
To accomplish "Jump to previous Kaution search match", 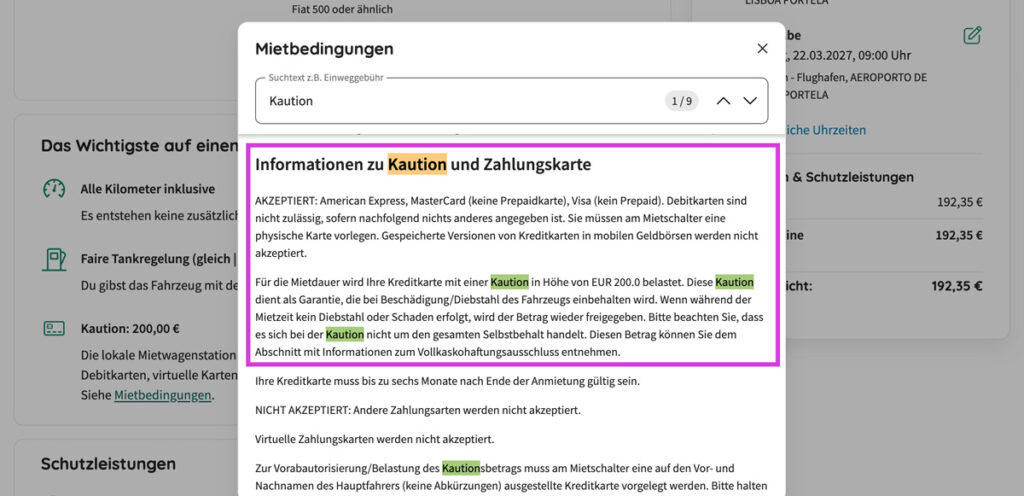I will (x=724, y=101).
